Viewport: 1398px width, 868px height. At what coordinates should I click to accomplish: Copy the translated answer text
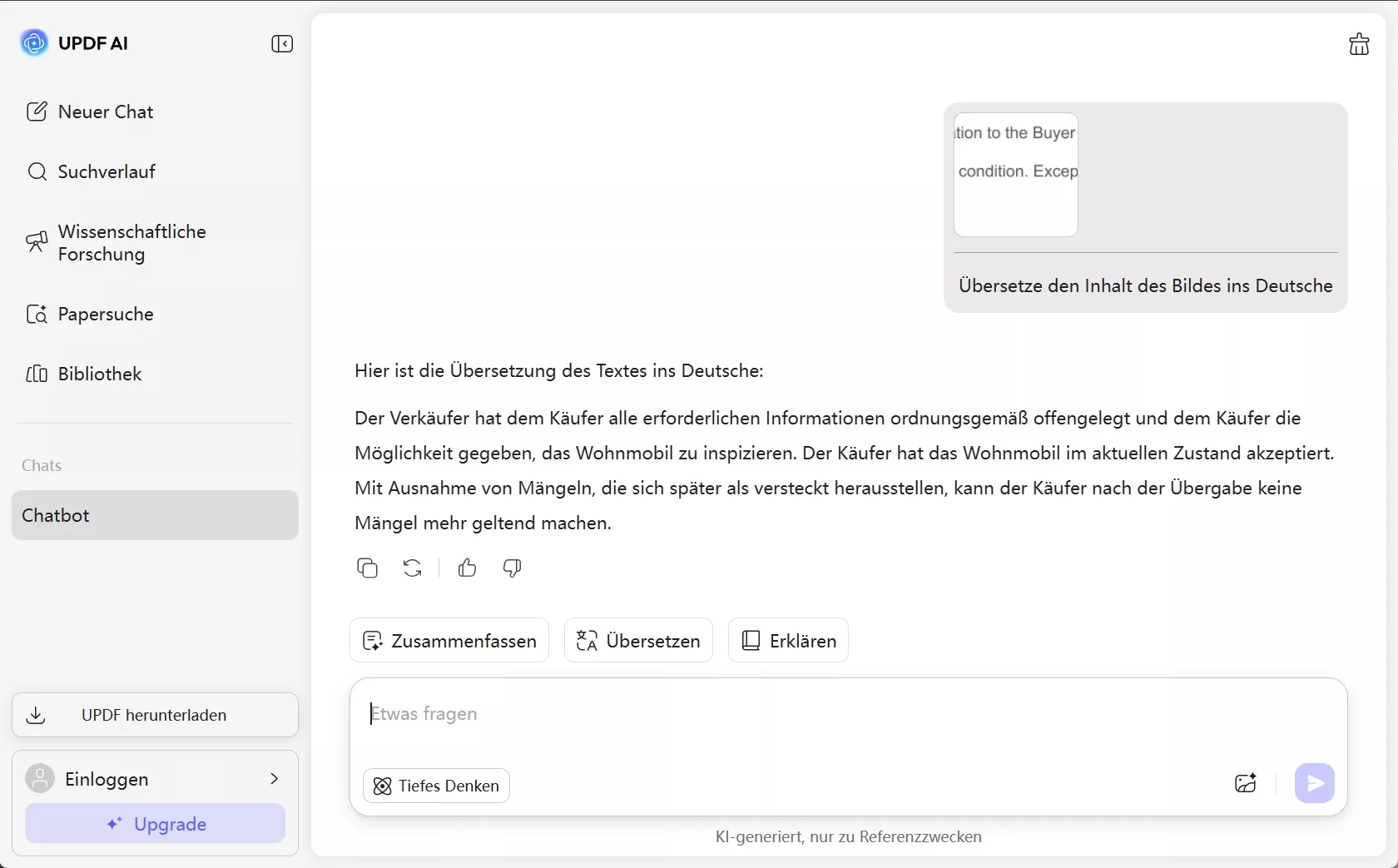(x=367, y=568)
